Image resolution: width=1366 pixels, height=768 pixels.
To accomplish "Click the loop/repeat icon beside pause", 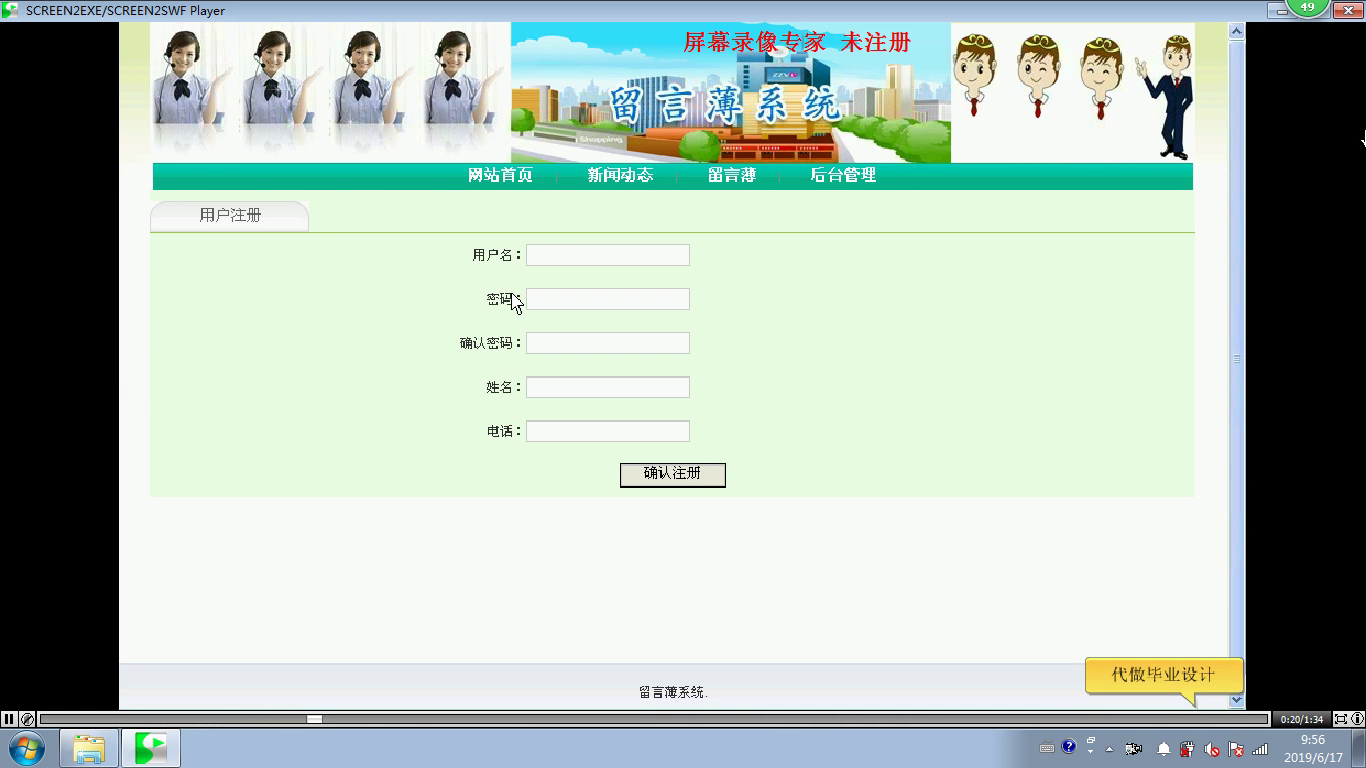I will coord(27,719).
